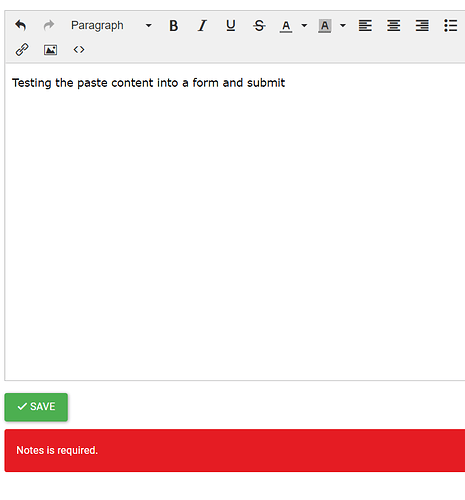Center align the text
Screen dimensions: 465x500
[394, 26]
